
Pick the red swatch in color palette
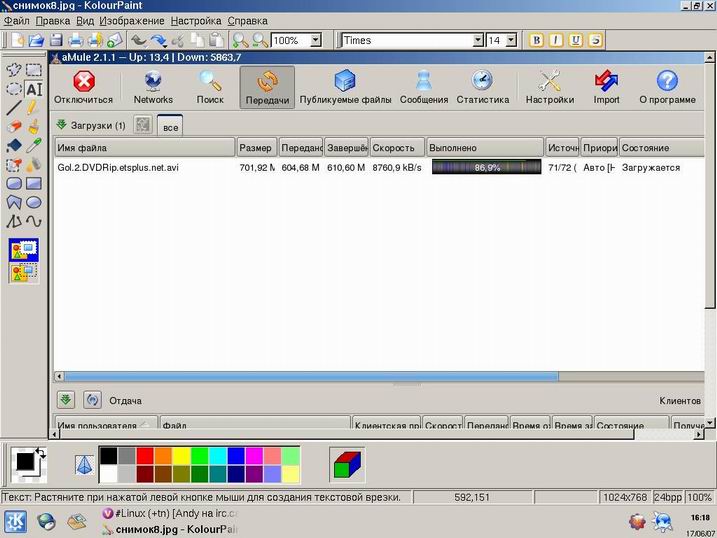tap(144, 455)
